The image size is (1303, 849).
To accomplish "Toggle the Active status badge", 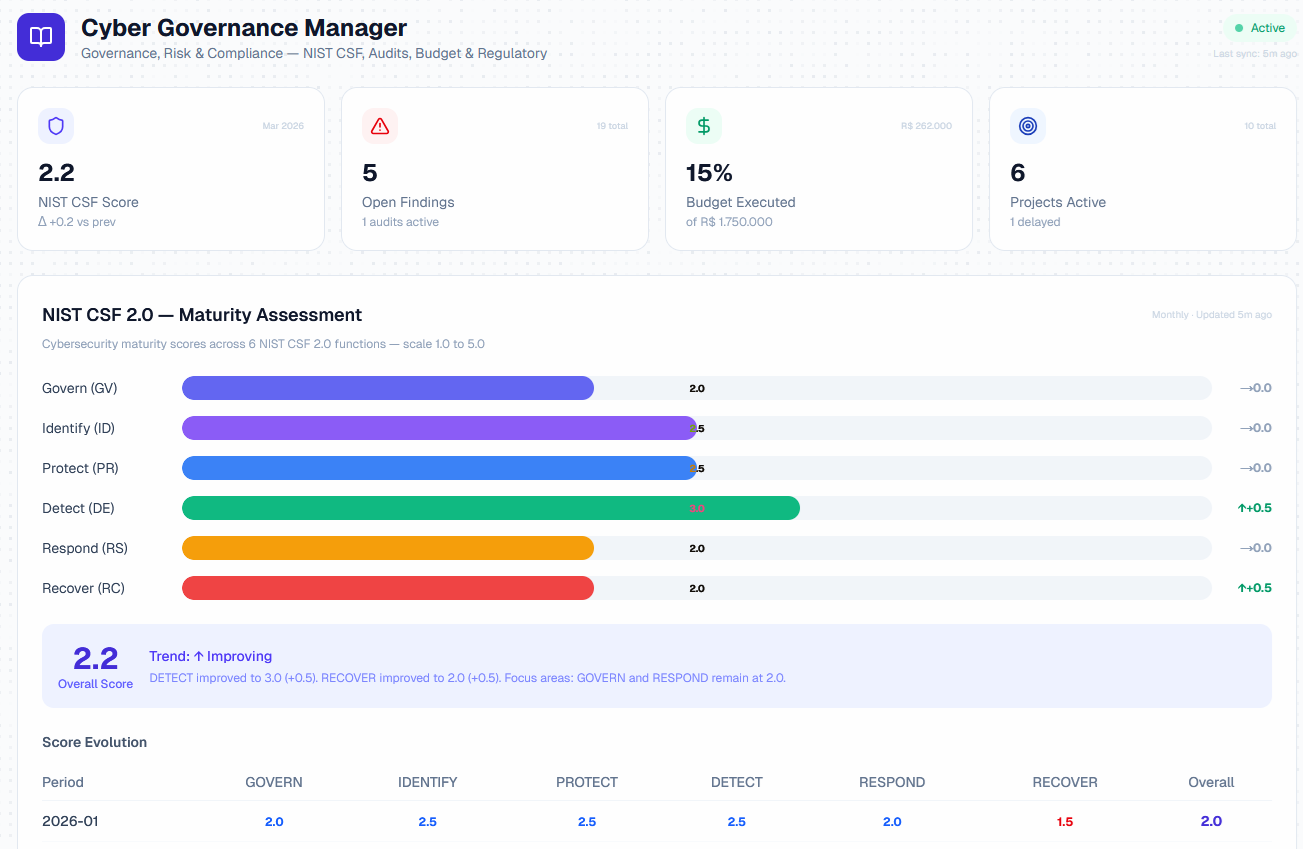I will pyautogui.click(x=1260, y=28).
